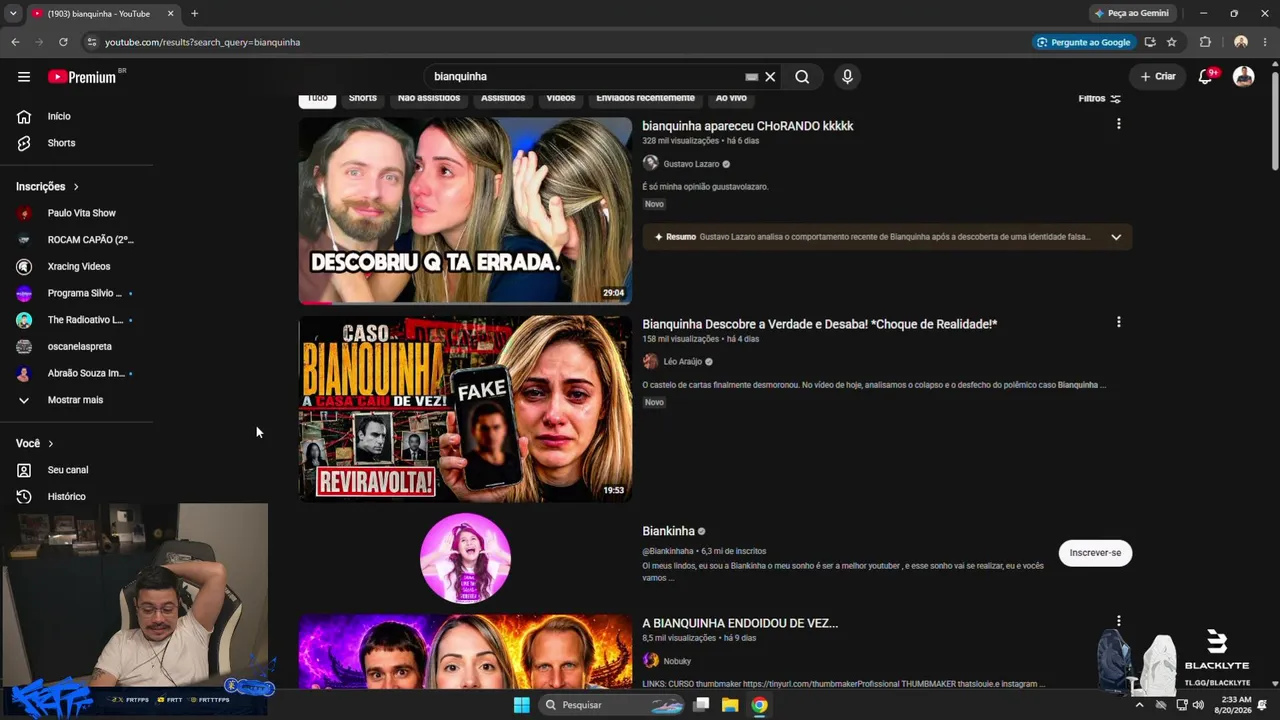
Task: Click the Chrome icon on the taskbar
Action: coord(760,705)
